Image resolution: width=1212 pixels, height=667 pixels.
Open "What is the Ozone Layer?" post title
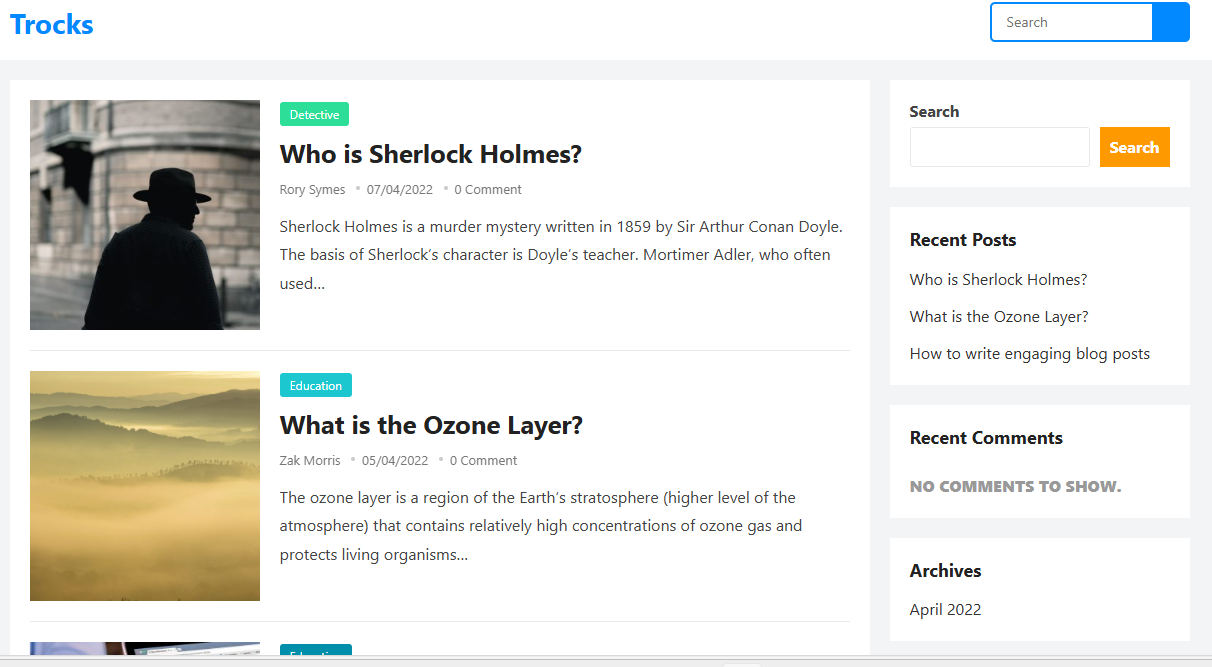(431, 425)
